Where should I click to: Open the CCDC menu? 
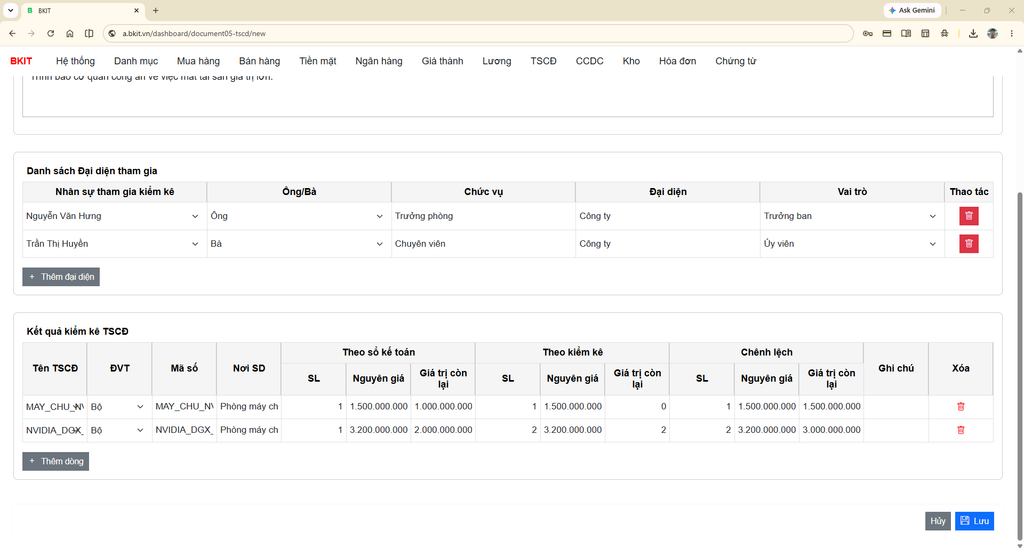pyautogui.click(x=589, y=61)
